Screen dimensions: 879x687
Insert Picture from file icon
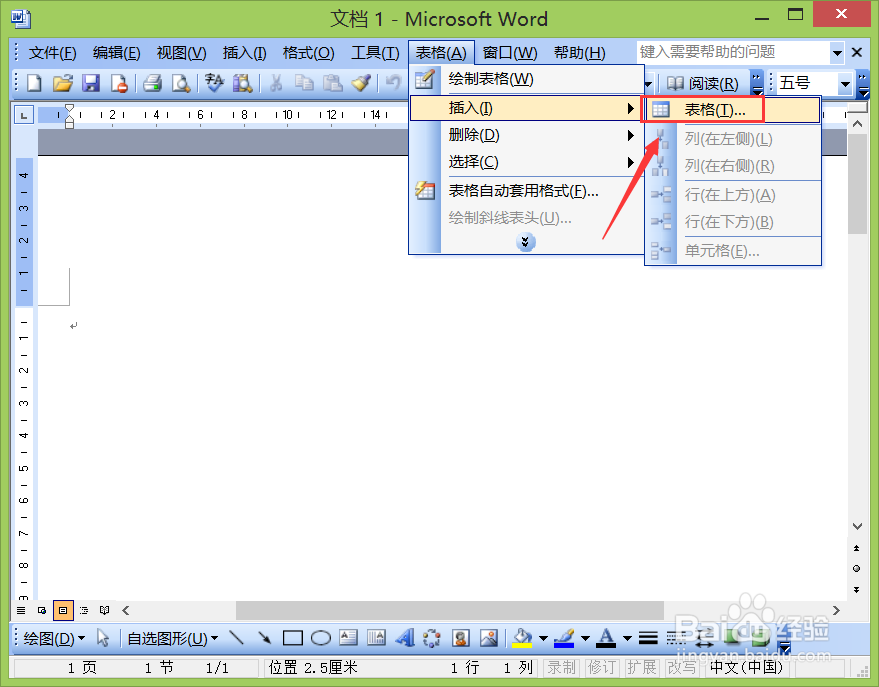[489, 638]
